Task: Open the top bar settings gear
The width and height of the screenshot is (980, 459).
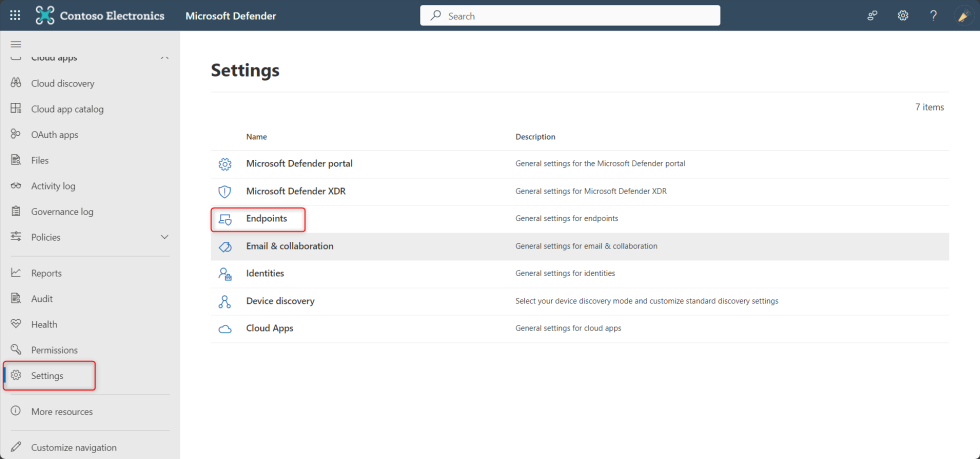Action: pyautogui.click(x=903, y=16)
